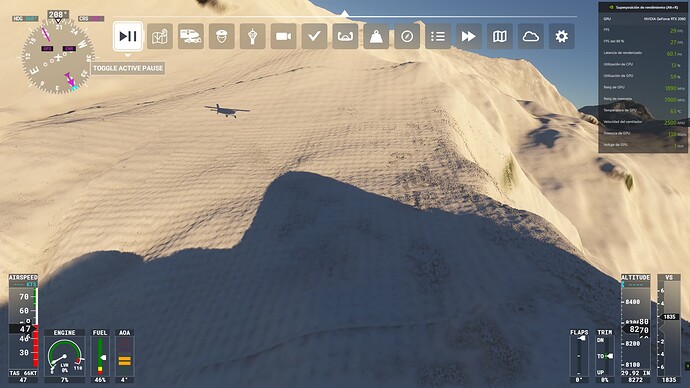Open the map with pin icon panel
690x388 pixels.
click(x=160, y=36)
